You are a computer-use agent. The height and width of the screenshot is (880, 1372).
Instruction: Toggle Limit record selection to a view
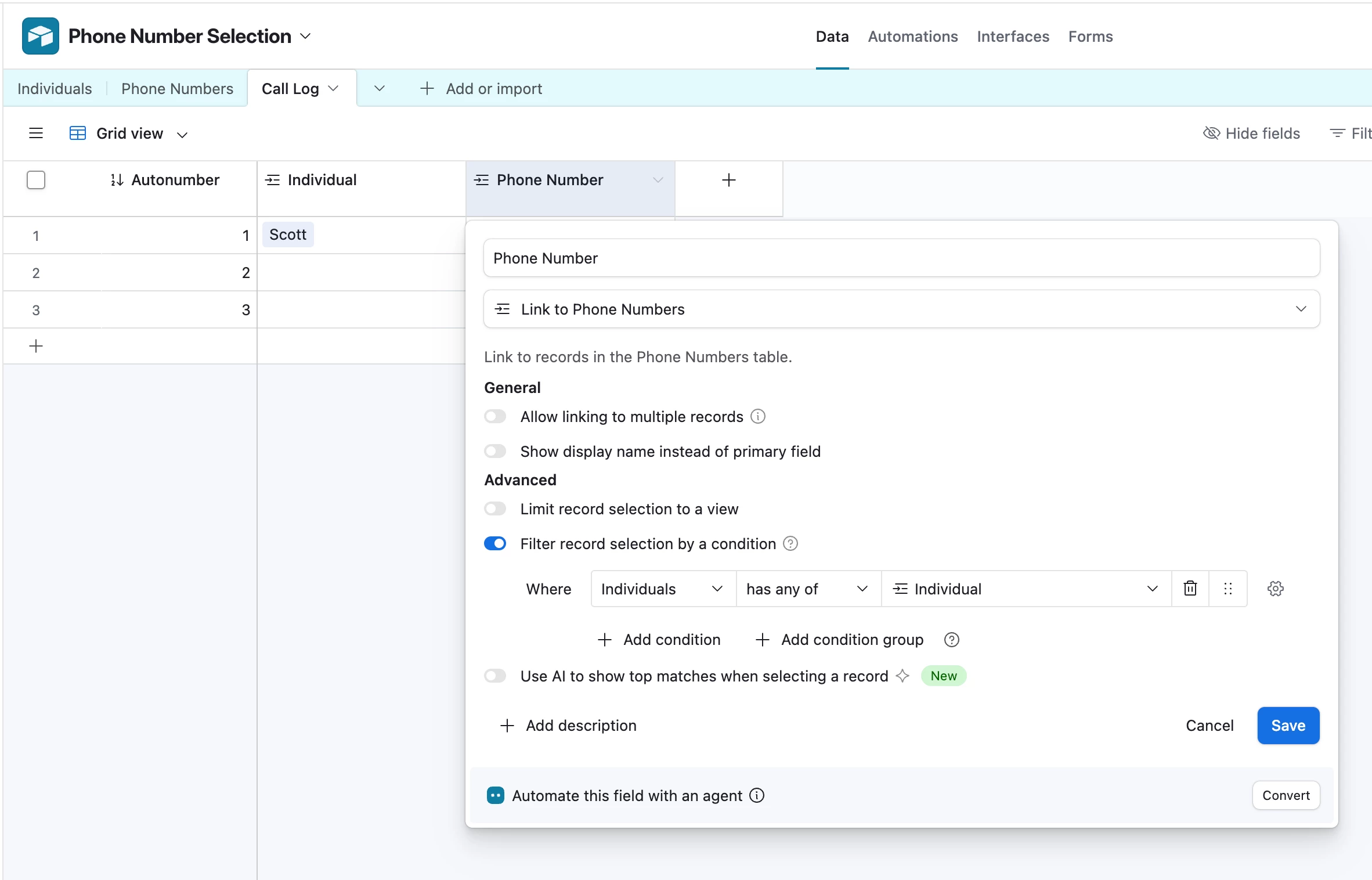click(496, 509)
